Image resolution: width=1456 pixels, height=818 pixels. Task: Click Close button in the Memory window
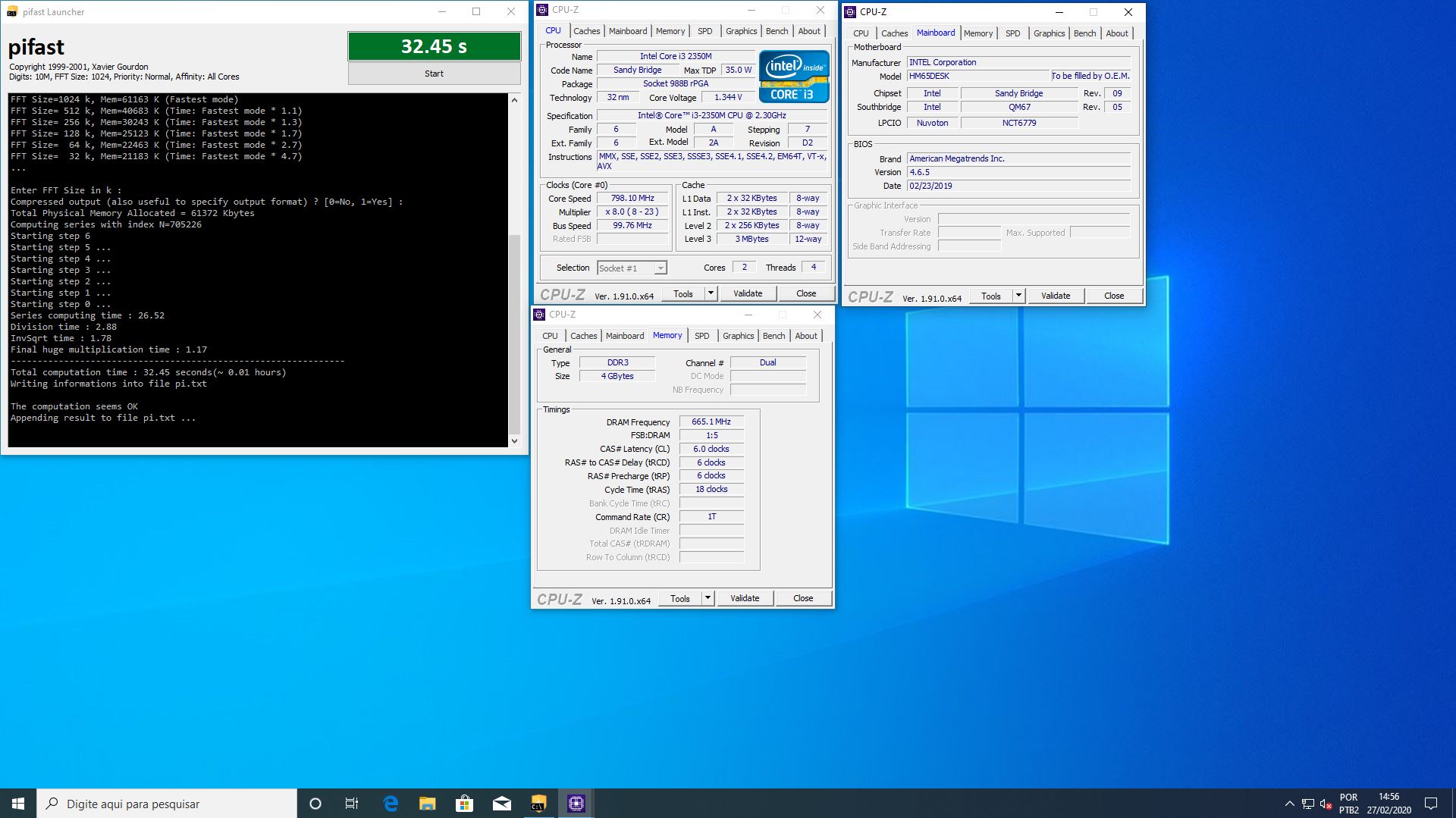[803, 598]
